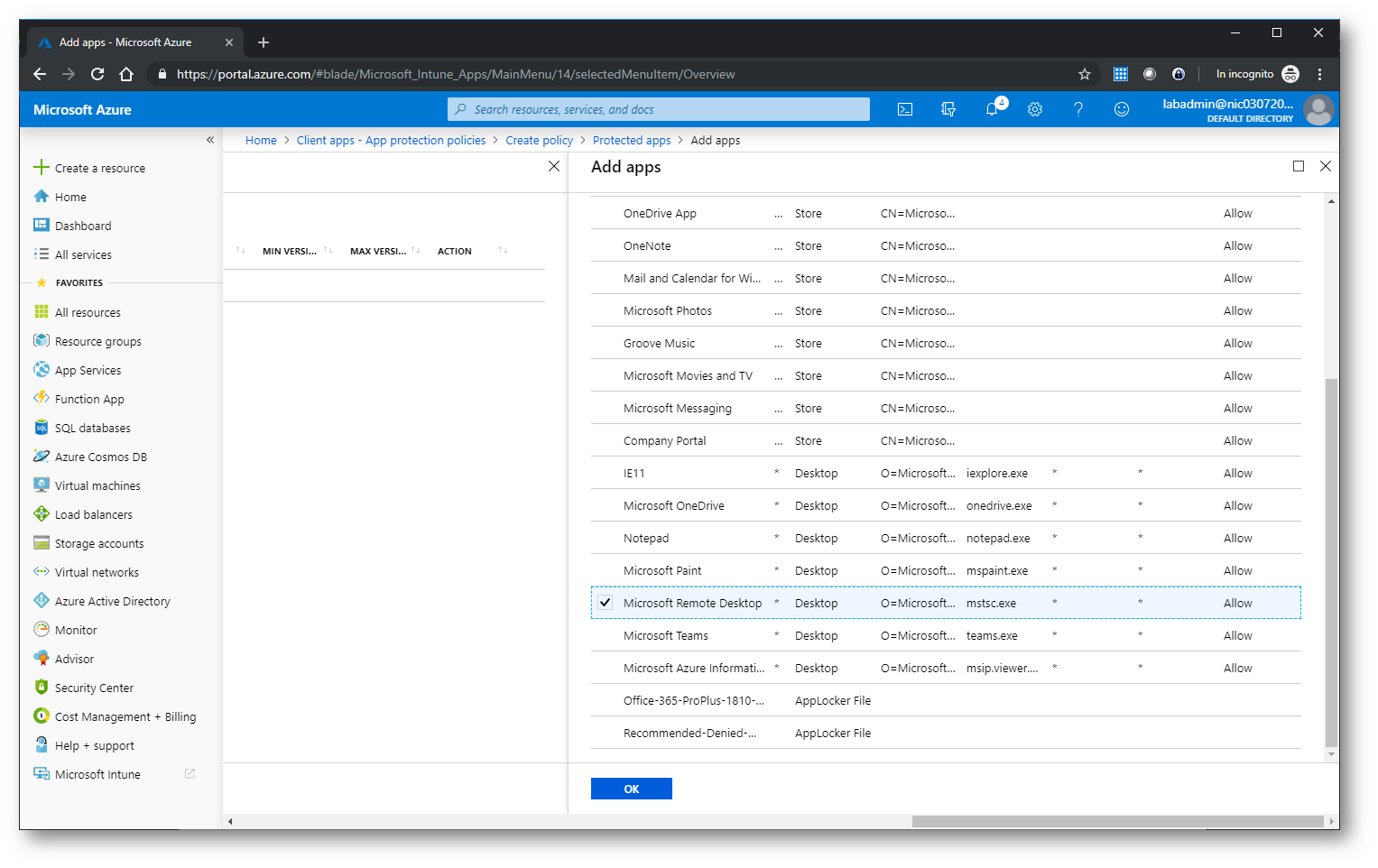
Task: Go to Create policy breadcrumb
Action: tap(539, 140)
